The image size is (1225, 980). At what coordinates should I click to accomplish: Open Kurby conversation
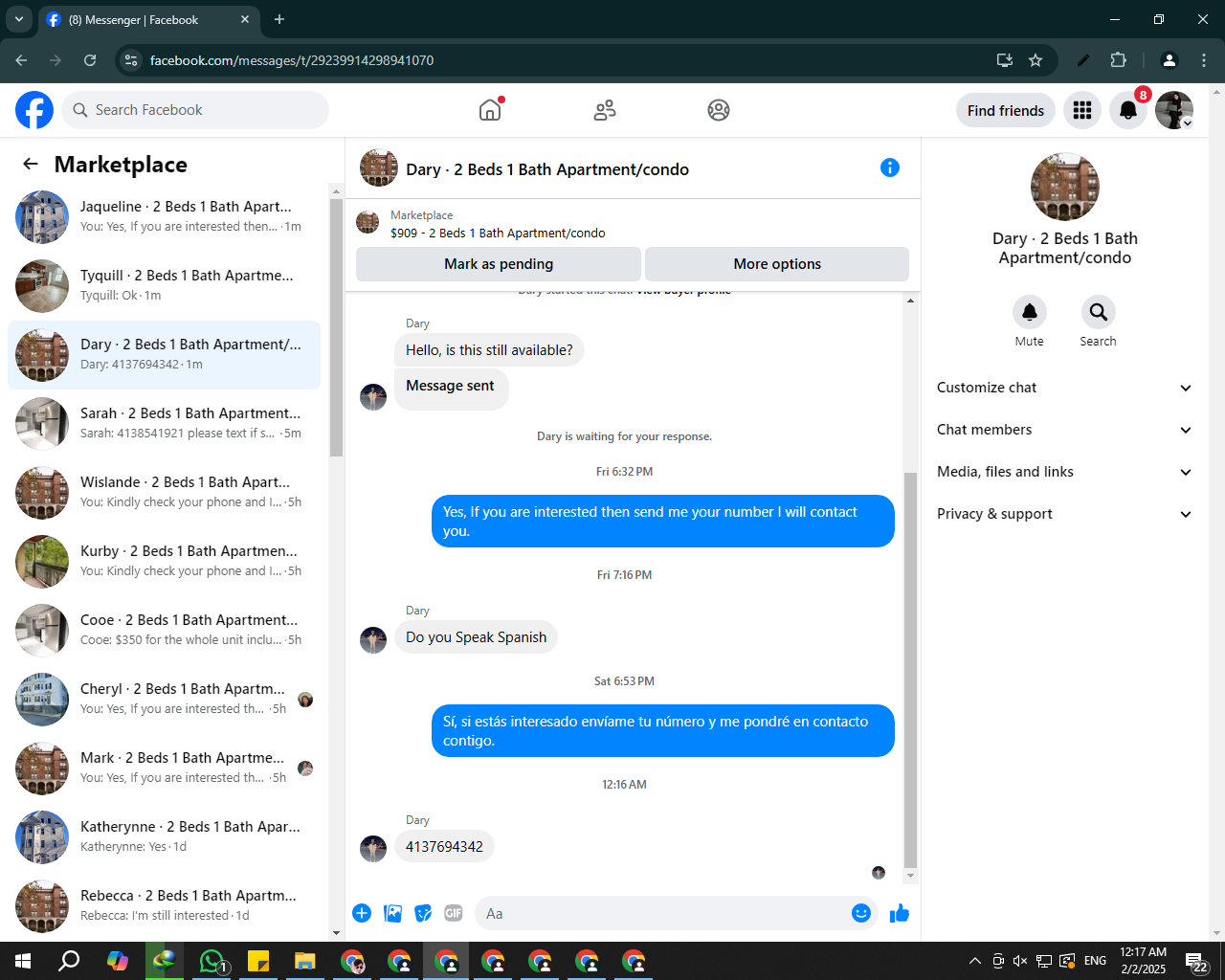[164, 562]
